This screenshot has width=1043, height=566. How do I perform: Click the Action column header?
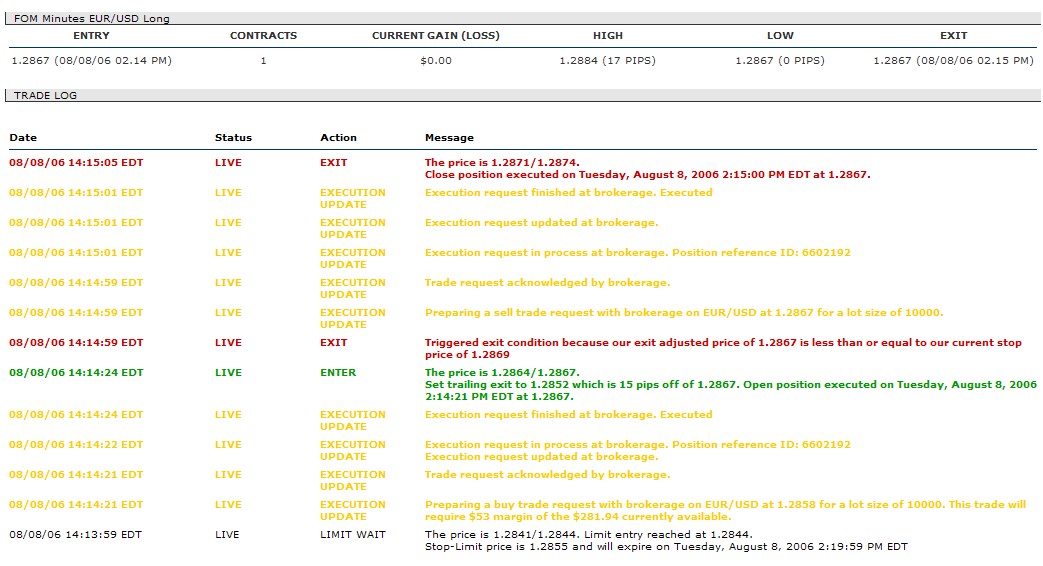point(338,138)
